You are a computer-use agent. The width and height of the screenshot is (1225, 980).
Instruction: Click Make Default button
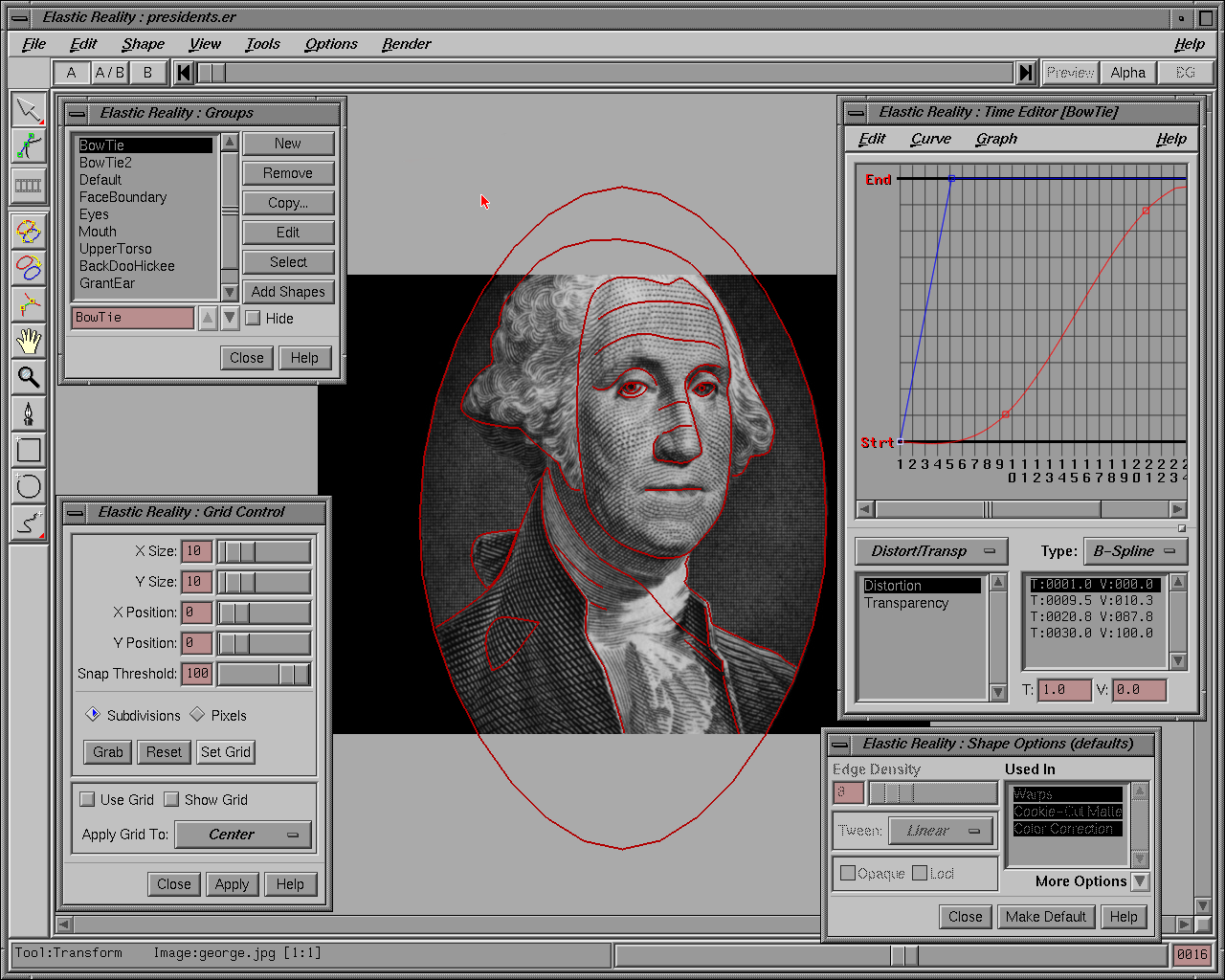click(1046, 917)
